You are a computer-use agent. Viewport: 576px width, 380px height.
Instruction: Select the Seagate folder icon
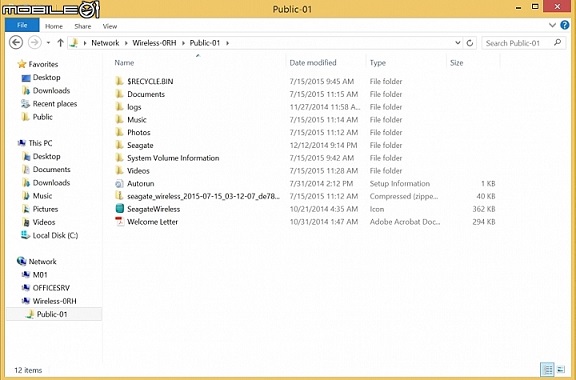(x=119, y=145)
